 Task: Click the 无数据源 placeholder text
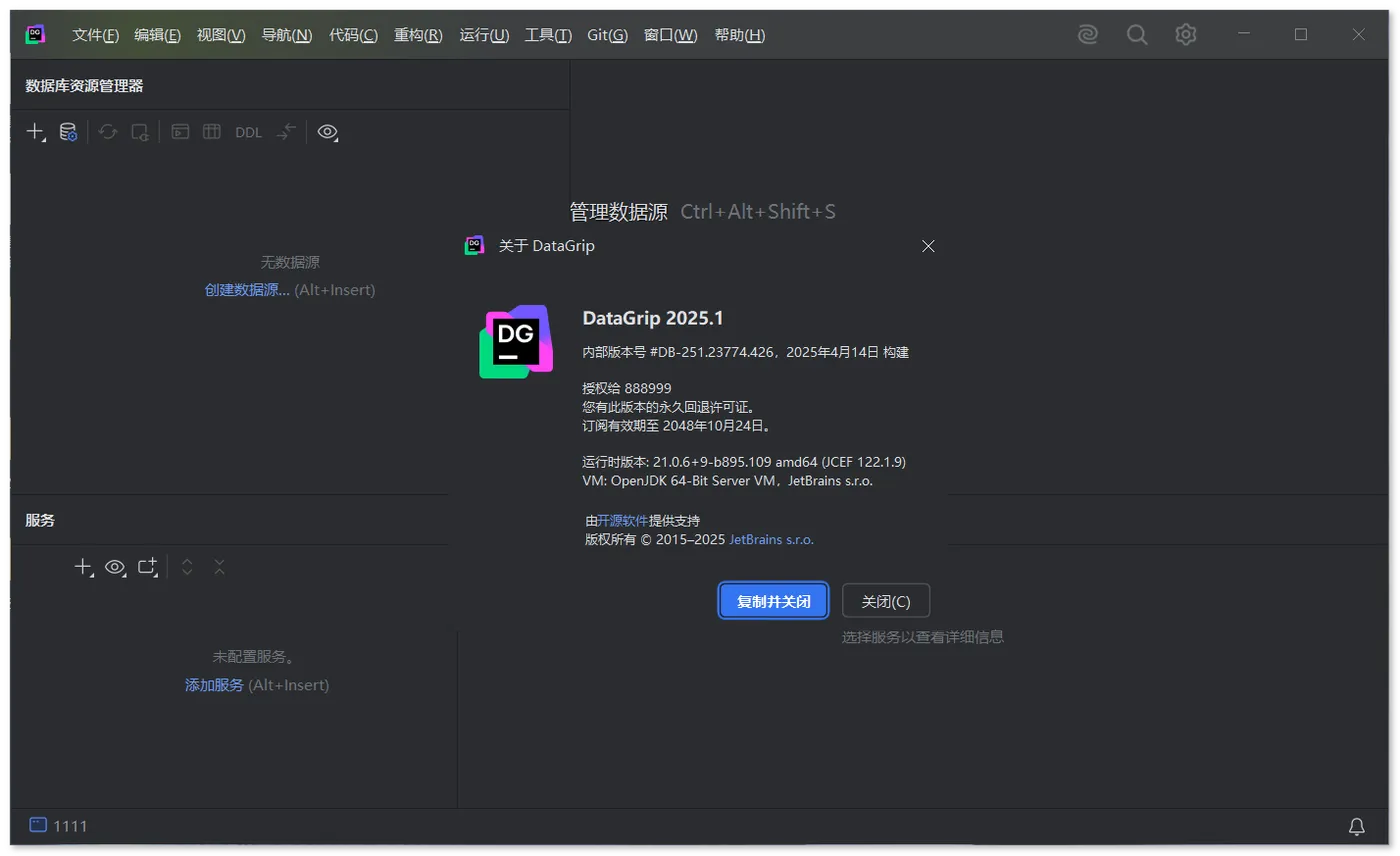(x=290, y=263)
